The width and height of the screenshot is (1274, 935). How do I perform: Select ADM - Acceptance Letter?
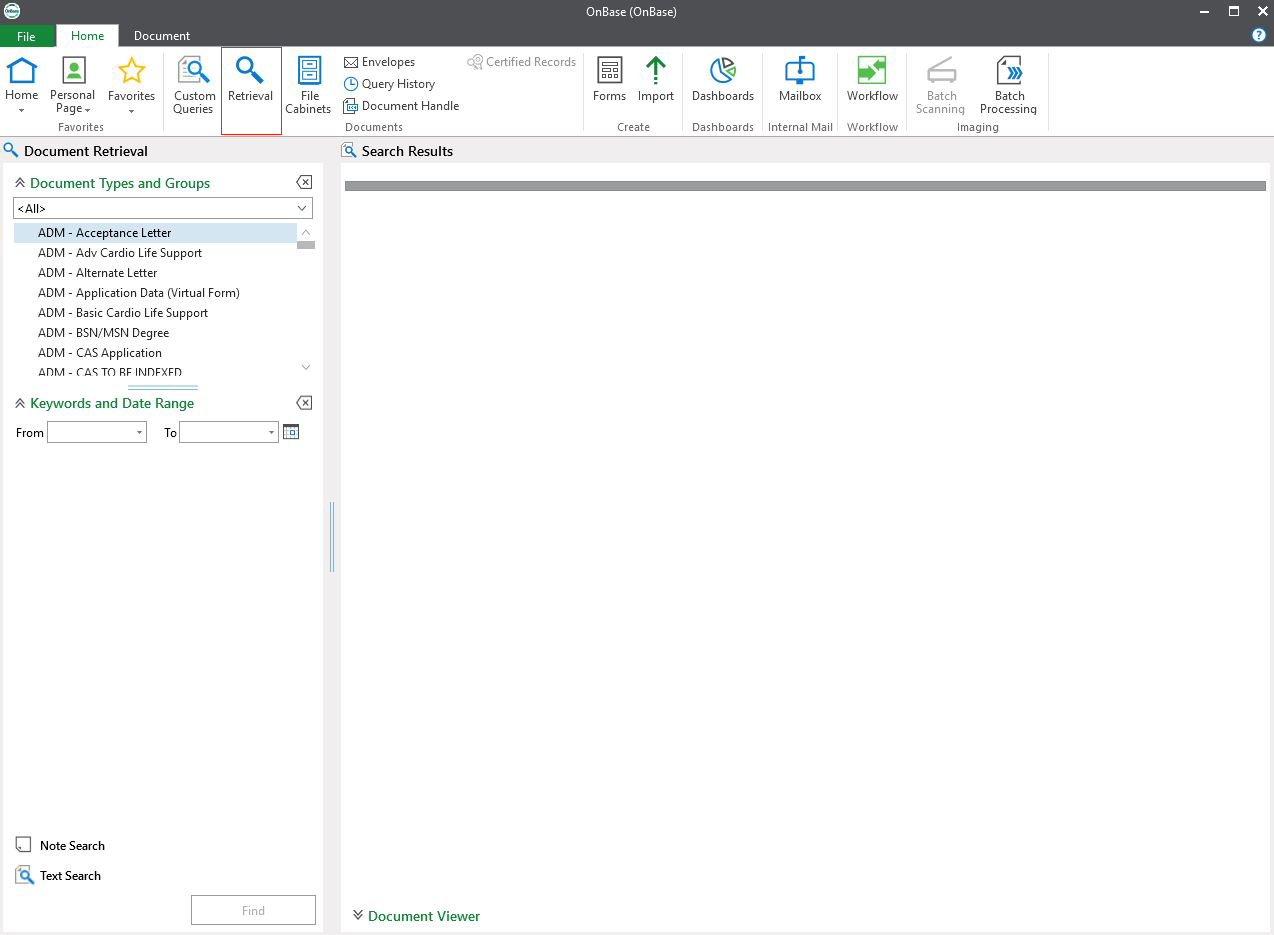click(155, 232)
